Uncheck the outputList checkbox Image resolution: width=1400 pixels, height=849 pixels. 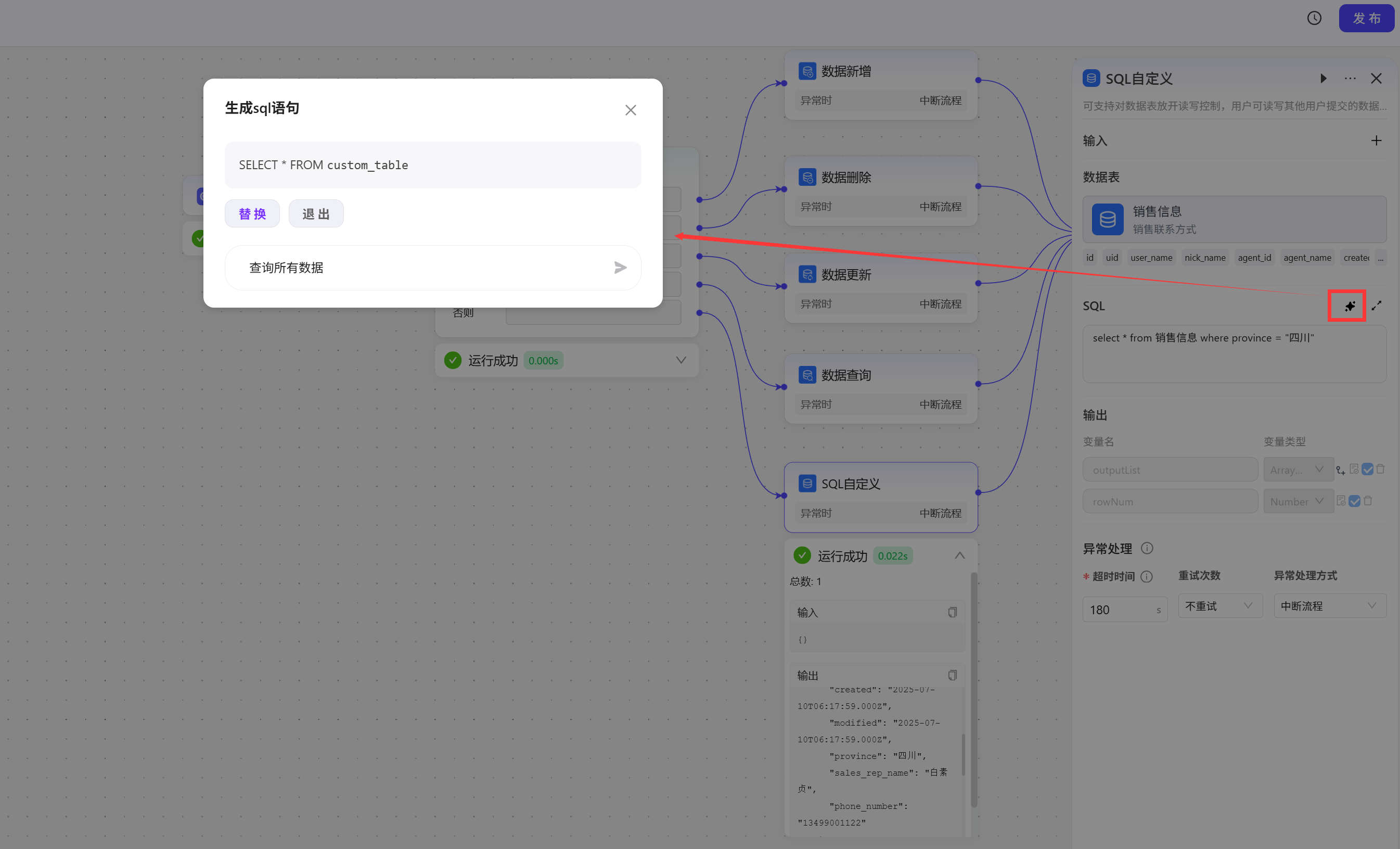point(1368,469)
